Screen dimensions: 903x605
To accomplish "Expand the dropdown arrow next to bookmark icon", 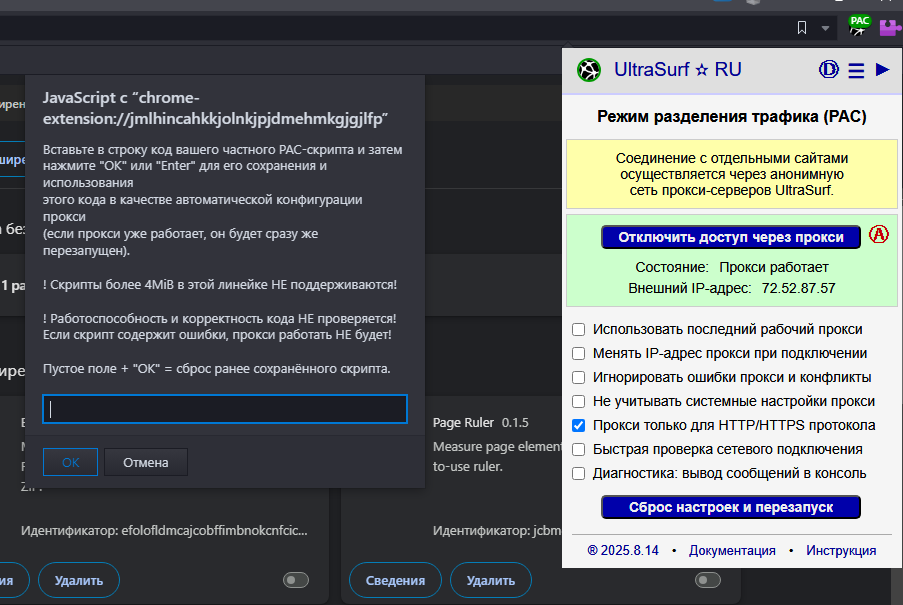I will (825, 28).
